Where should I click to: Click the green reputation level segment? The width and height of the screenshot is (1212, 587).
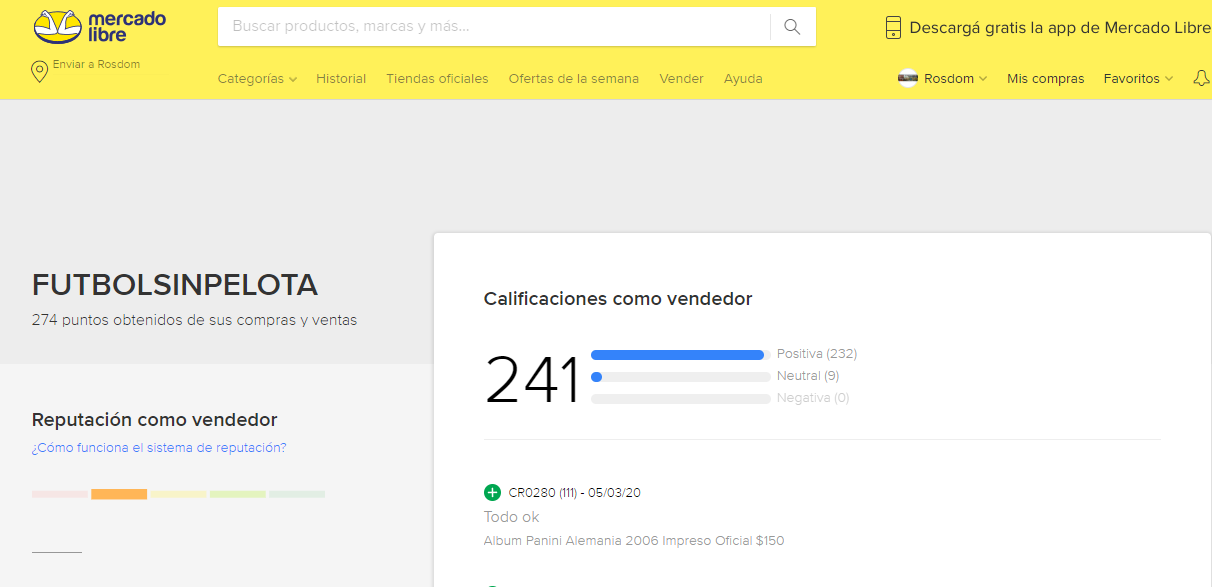[297, 494]
